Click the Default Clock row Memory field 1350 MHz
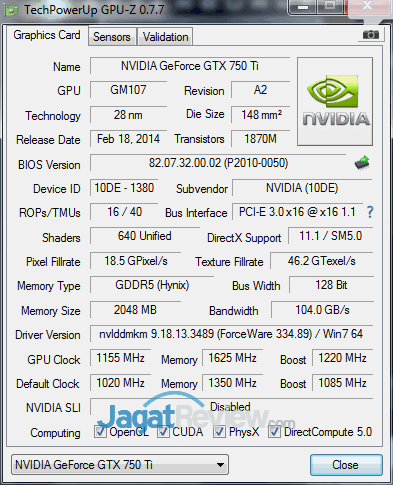The height and width of the screenshot is (485, 393). pyautogui.click(x=232, y=383)
